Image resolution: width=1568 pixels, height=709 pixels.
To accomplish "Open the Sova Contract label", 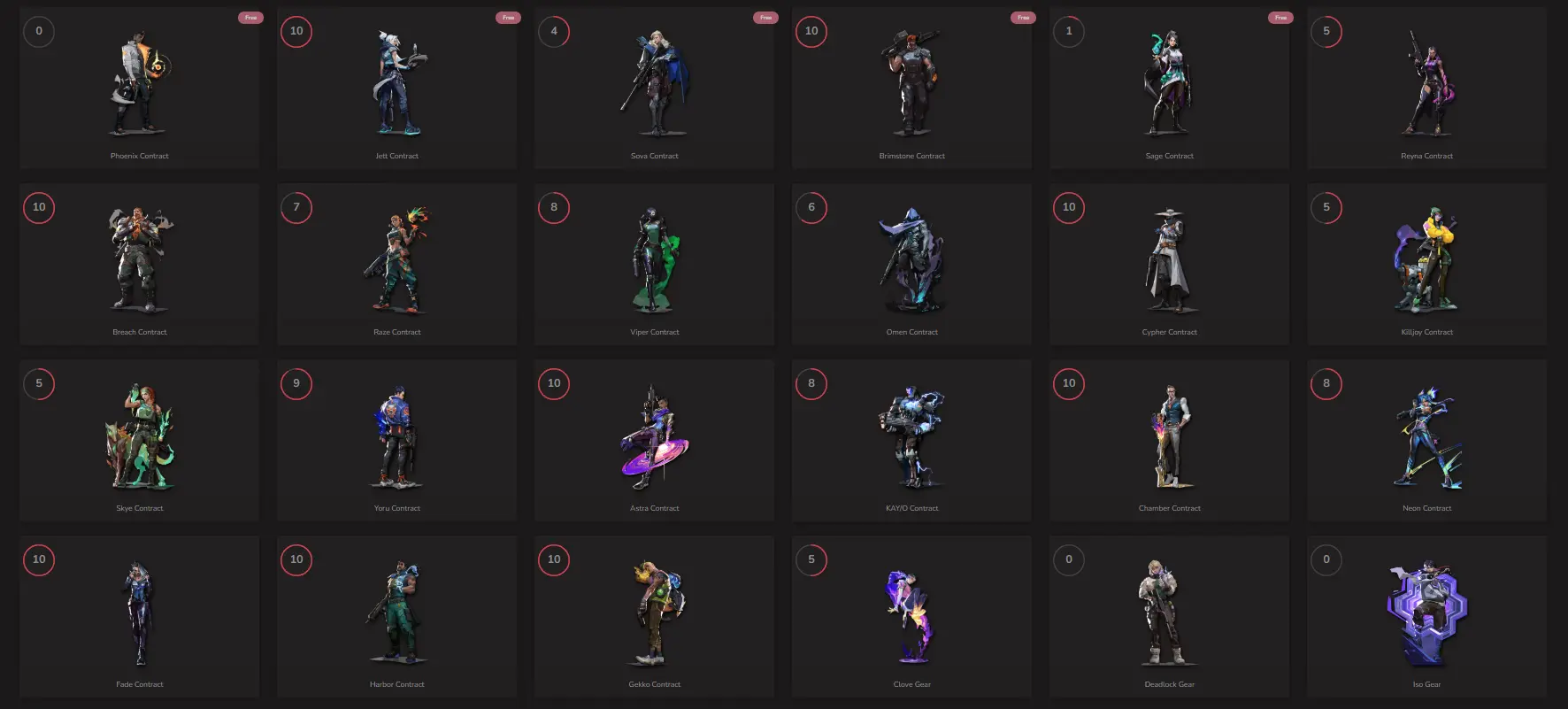I will pyautogui.click(x=655, y=156).
